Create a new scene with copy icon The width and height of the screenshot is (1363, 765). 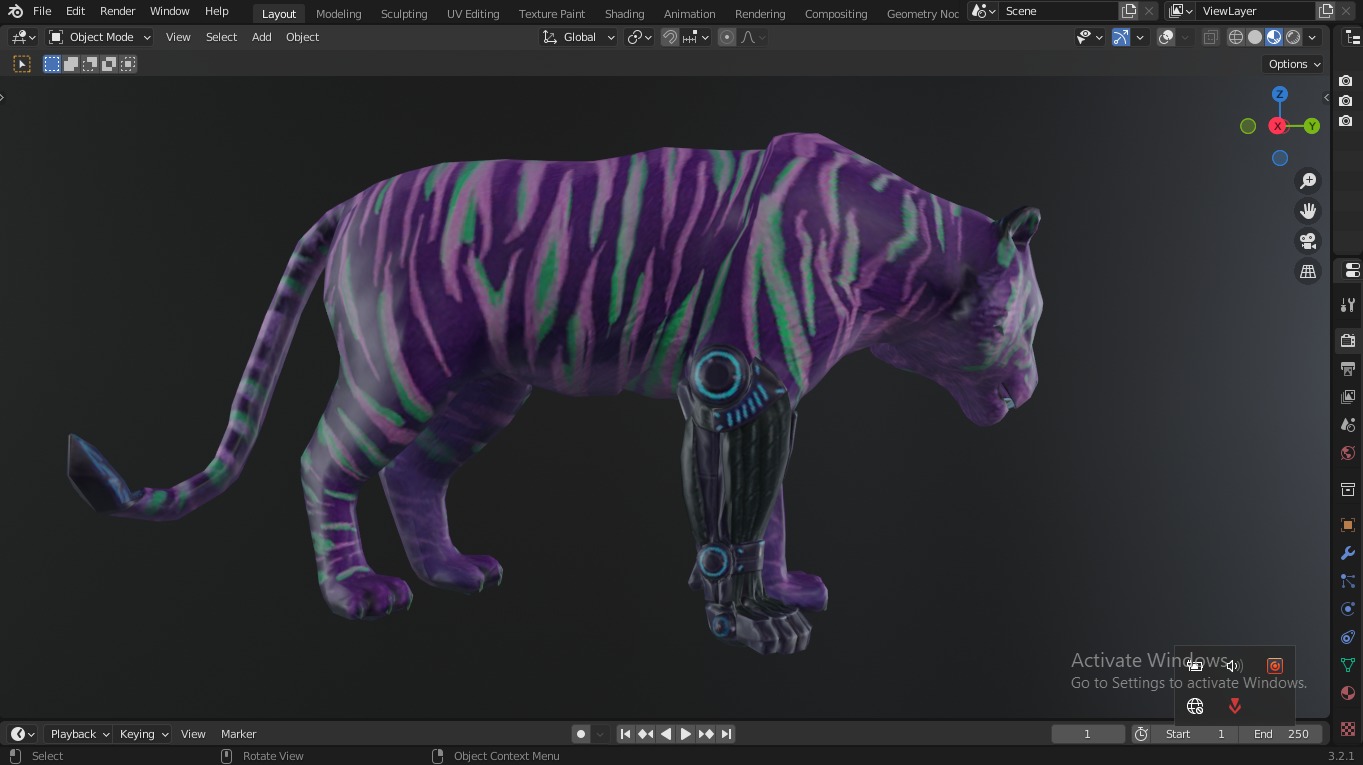pos(1129,11)
